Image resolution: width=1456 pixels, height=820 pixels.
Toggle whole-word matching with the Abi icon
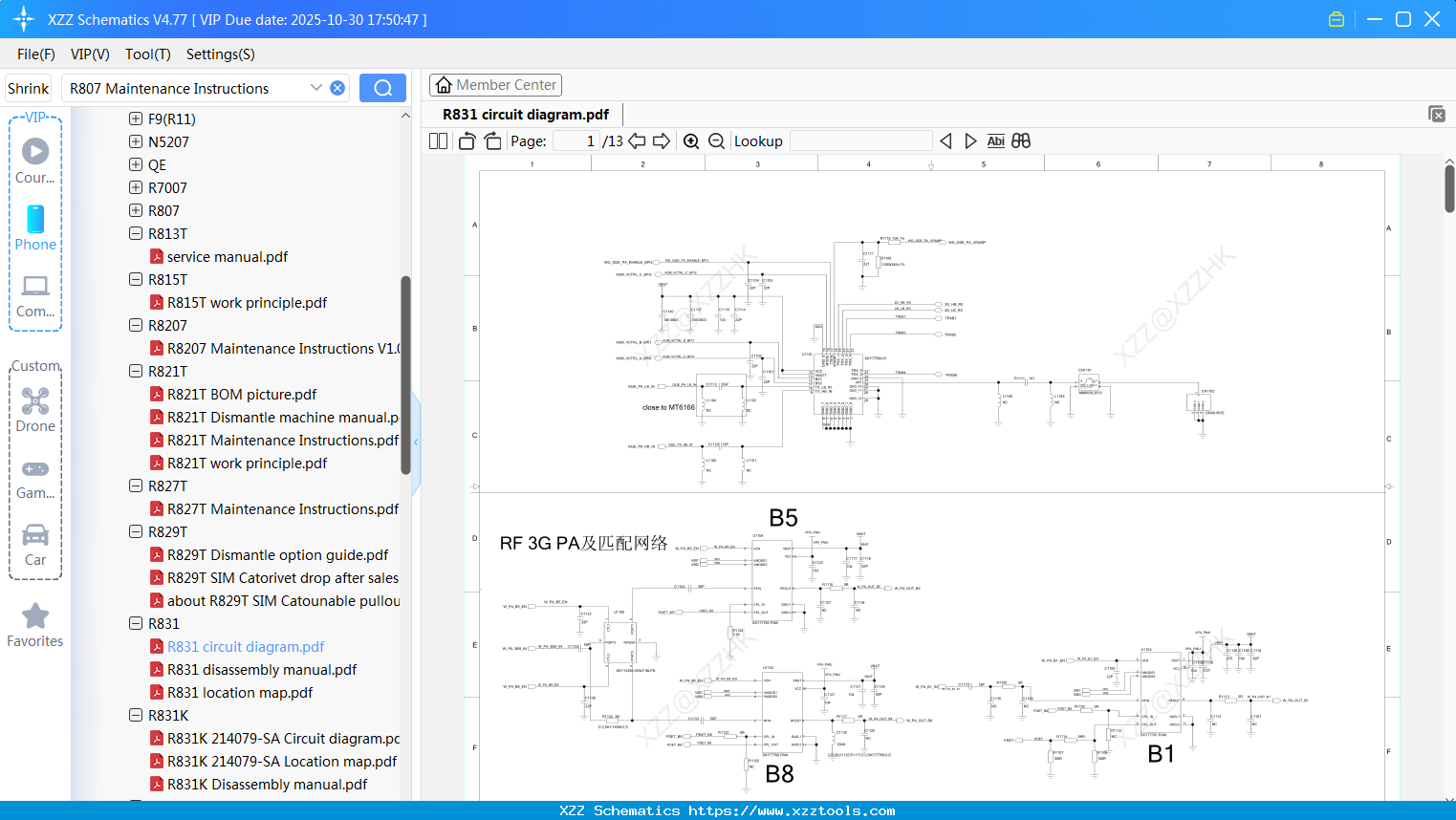tap(996, 140)
